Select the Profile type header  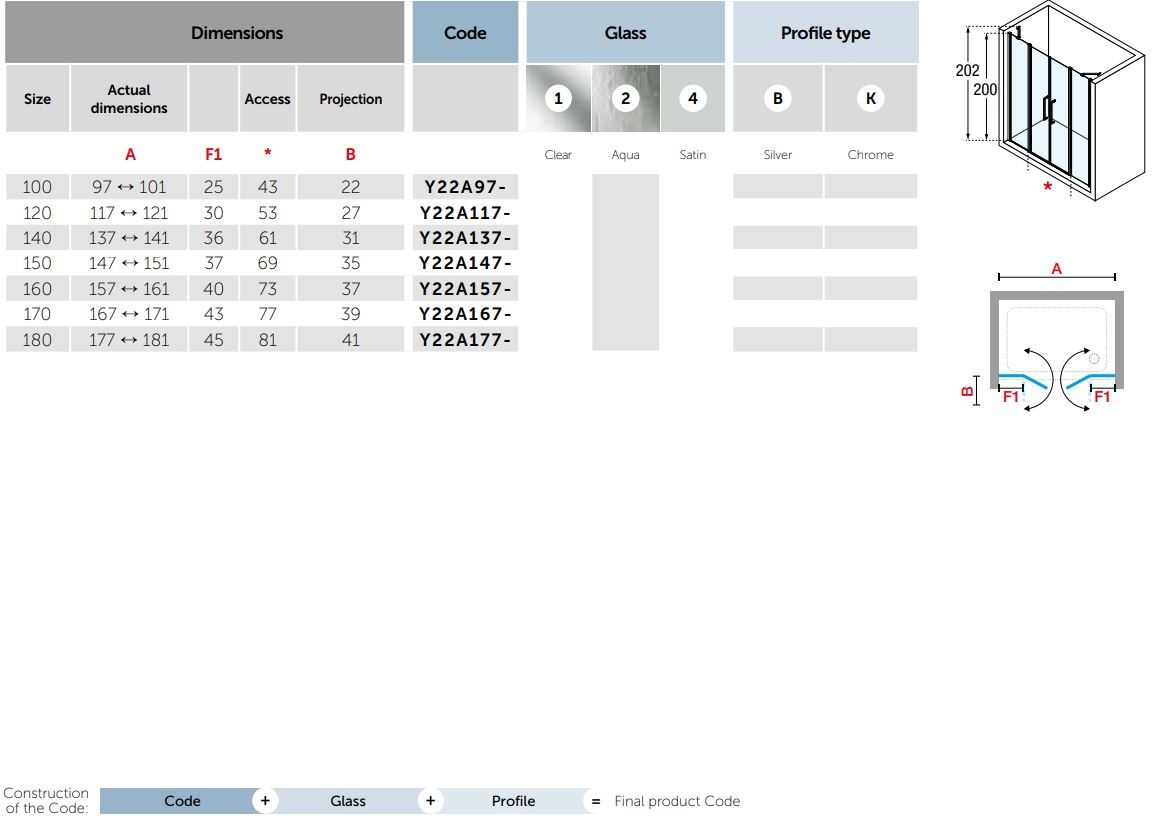coord(825,33)
